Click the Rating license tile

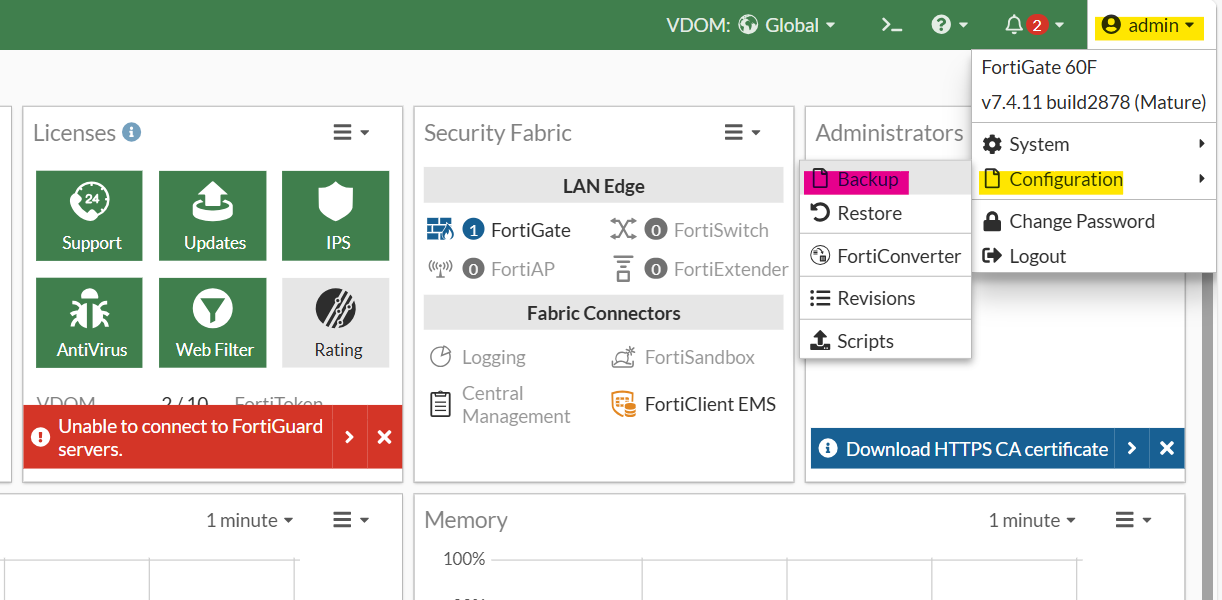coord(336,323)
